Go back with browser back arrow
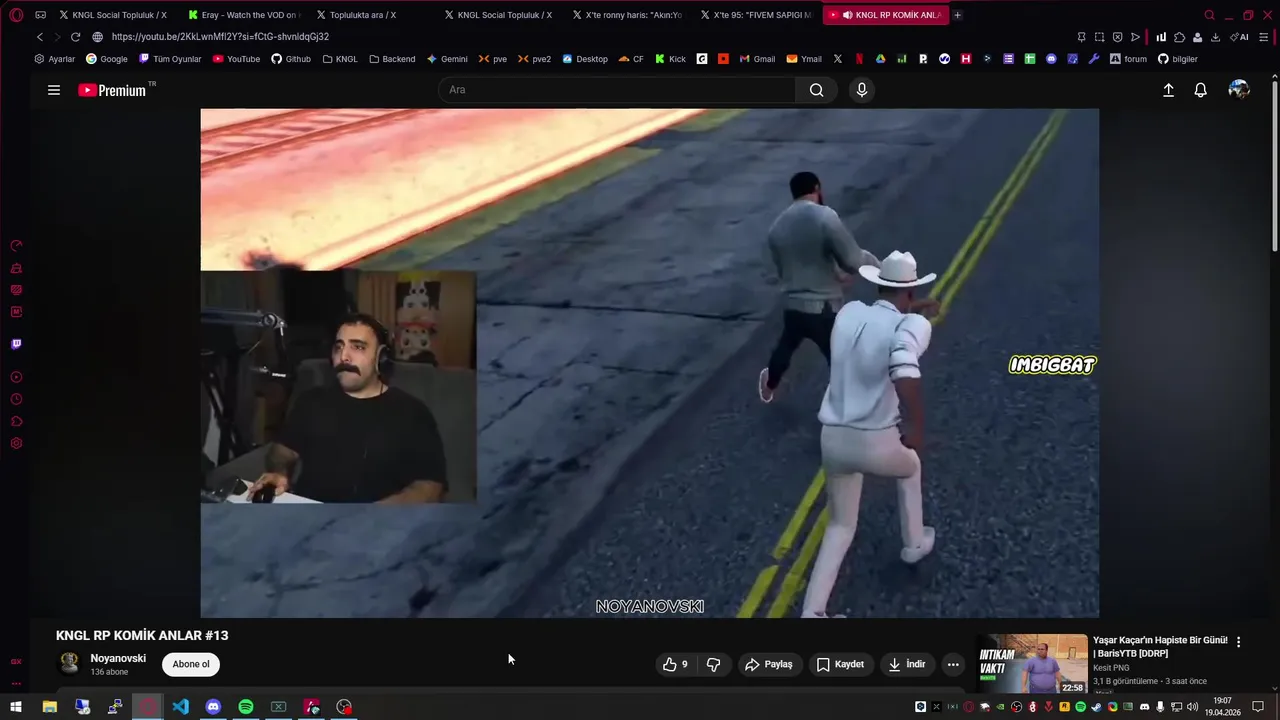This screenshot has height=720, width=1280. [x=40, y=37]
